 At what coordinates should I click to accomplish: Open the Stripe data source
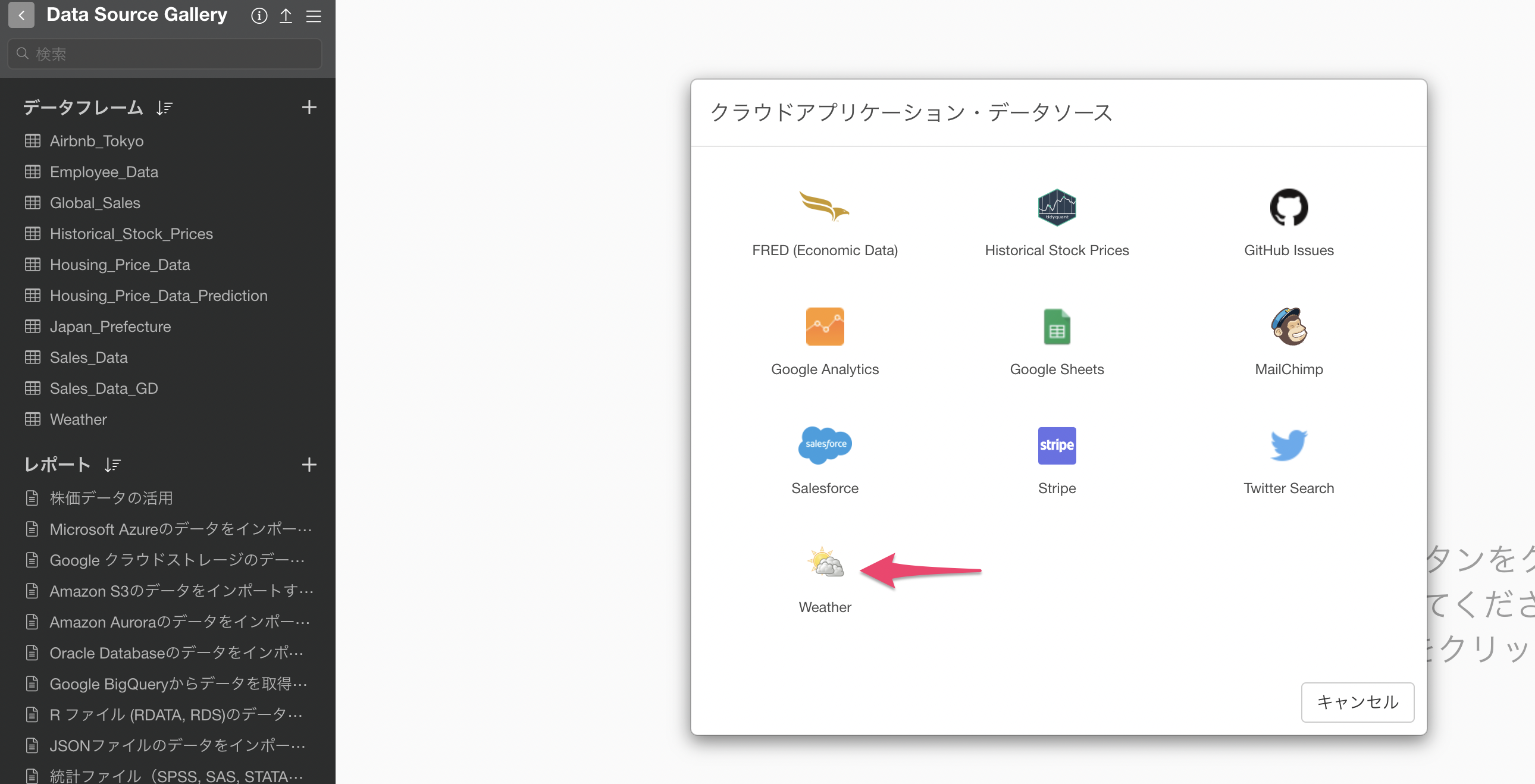tap(1056, 460)
